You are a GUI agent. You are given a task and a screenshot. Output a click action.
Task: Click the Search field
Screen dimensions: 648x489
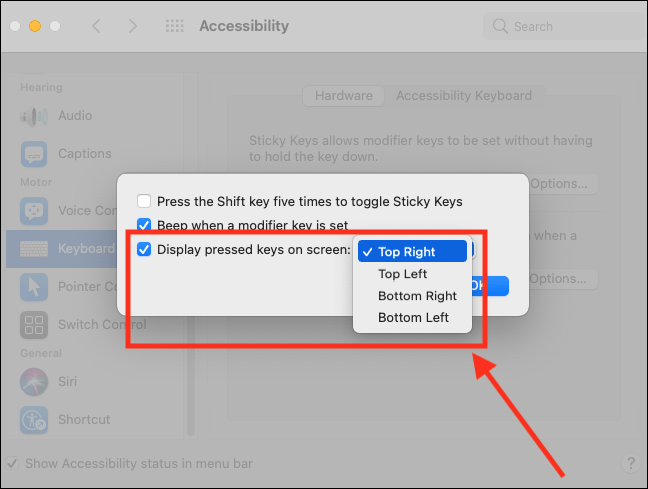(x=564, y=26)
